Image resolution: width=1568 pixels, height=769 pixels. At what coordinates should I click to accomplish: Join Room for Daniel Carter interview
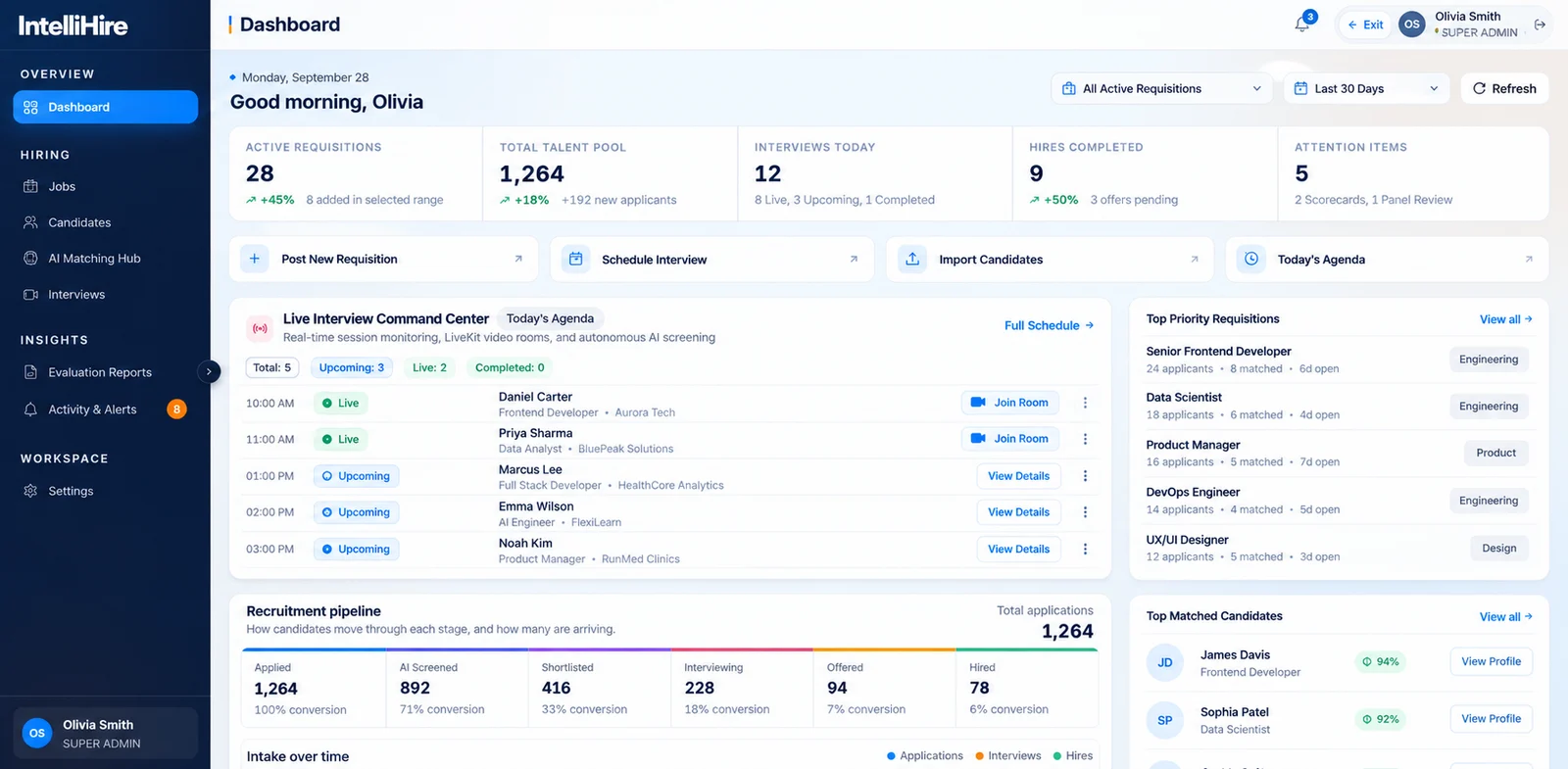point(1010,403)
